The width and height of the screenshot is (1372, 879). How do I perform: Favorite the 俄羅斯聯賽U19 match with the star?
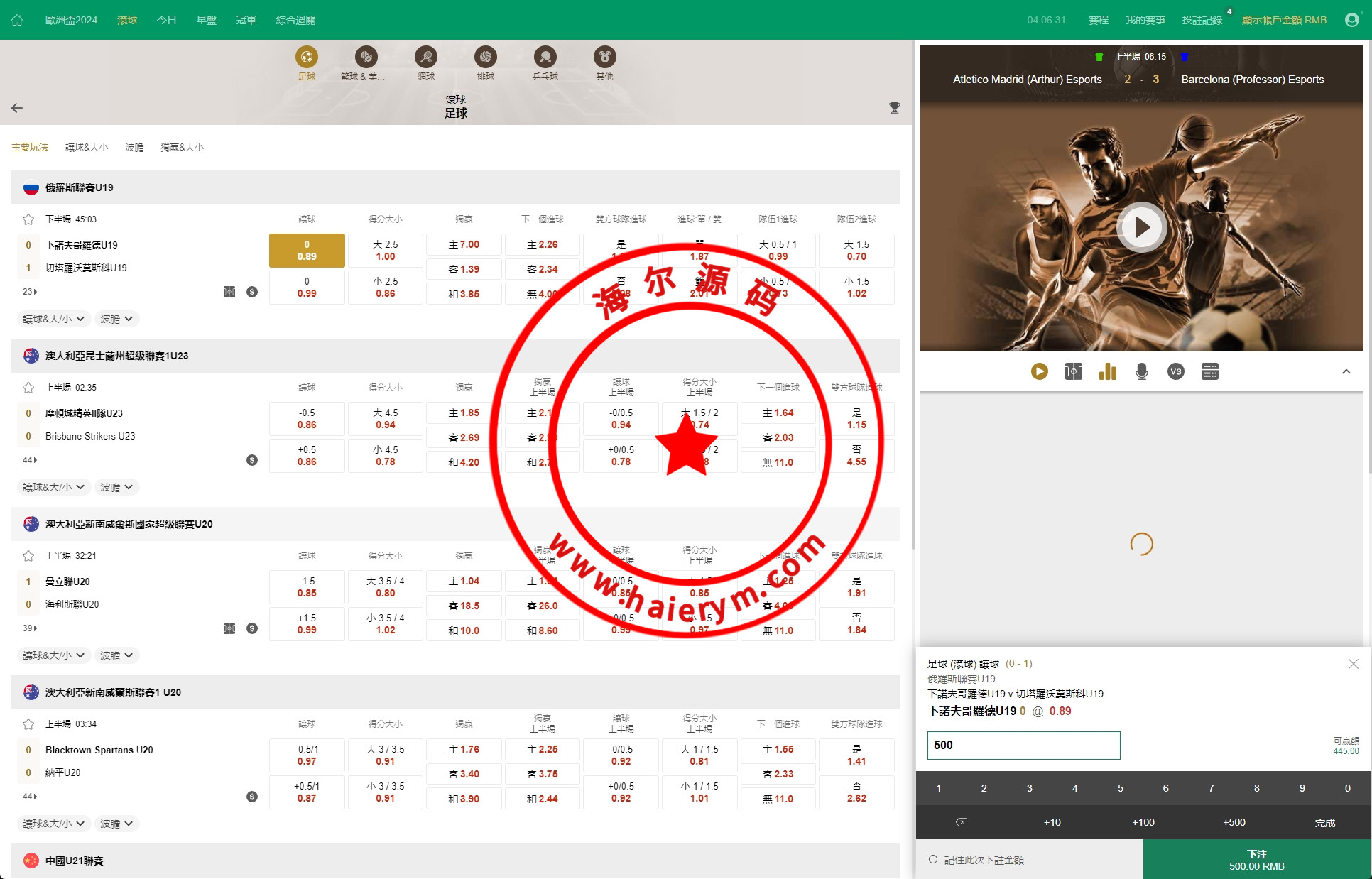28,219
